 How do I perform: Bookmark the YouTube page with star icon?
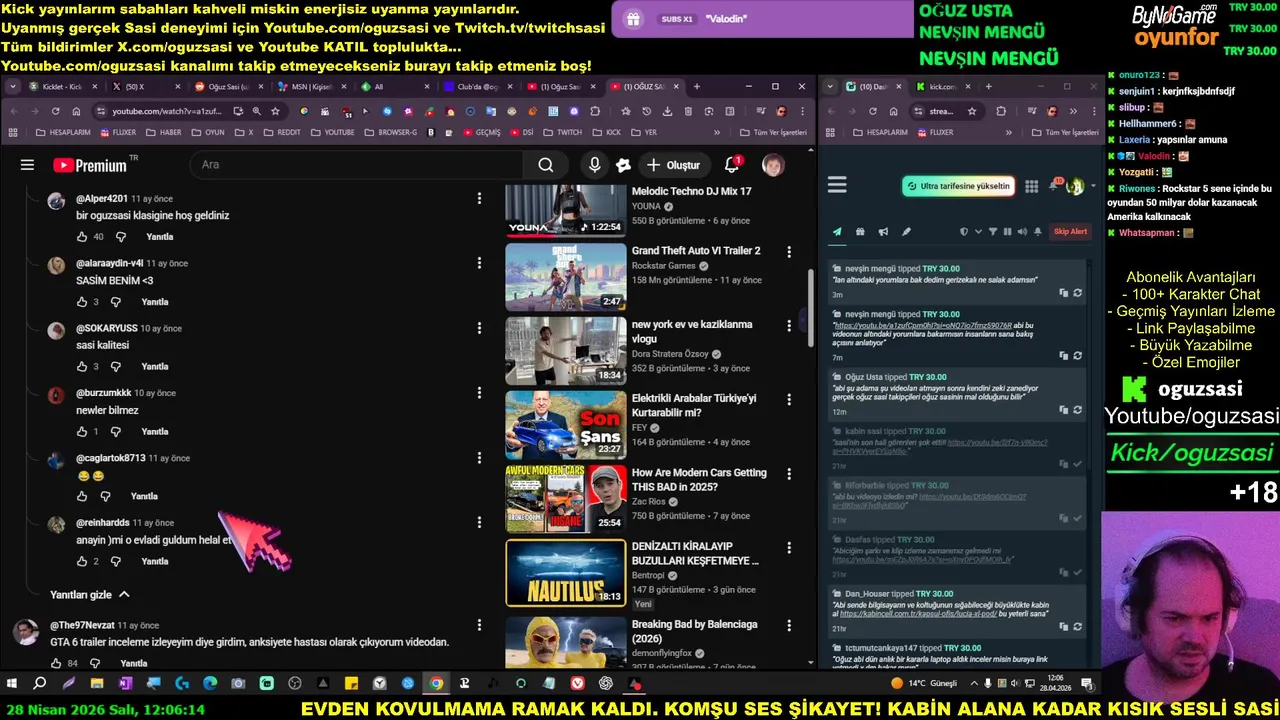click(275, 111)
